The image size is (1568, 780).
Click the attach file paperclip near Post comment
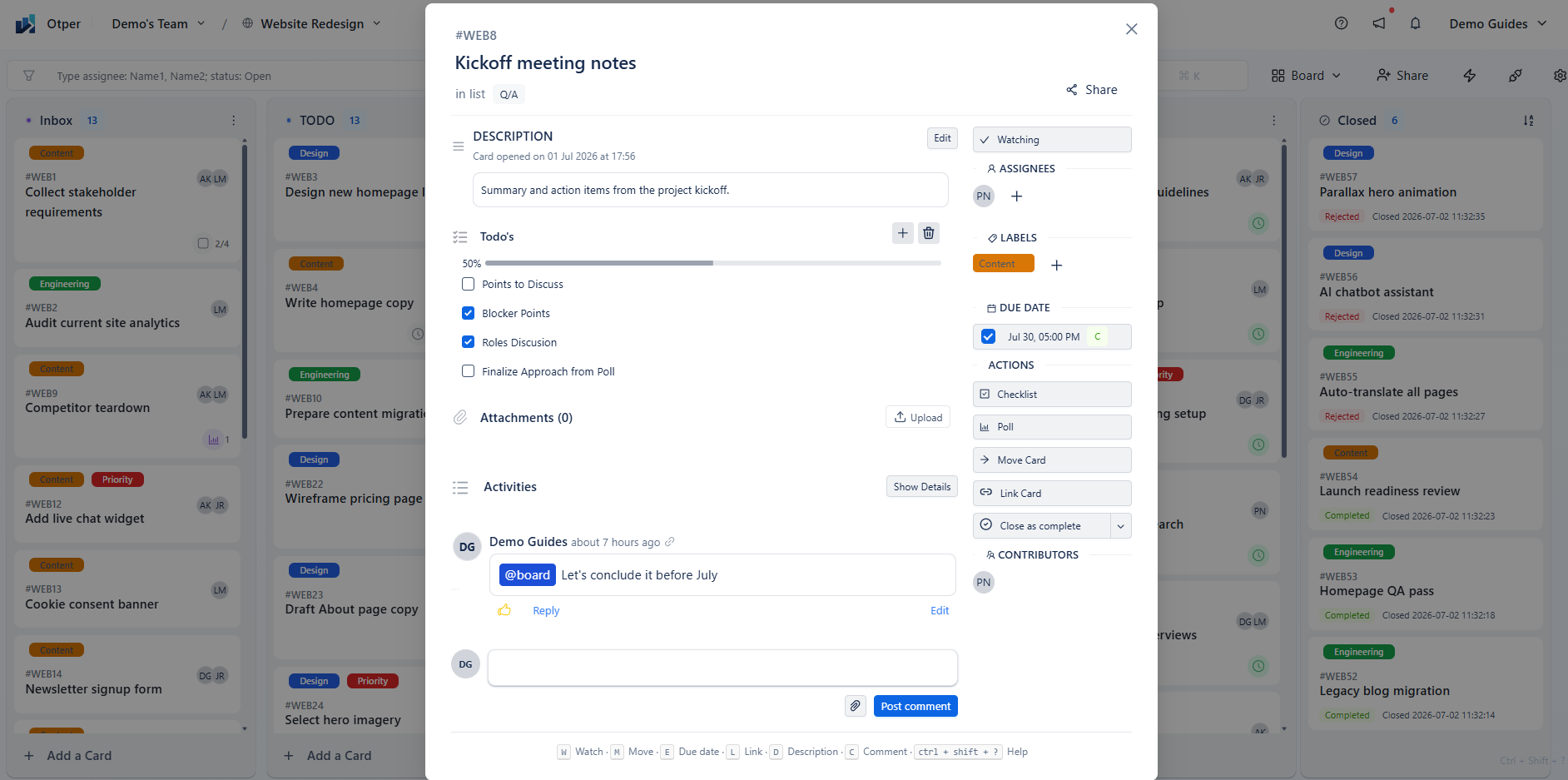[856, 706]
